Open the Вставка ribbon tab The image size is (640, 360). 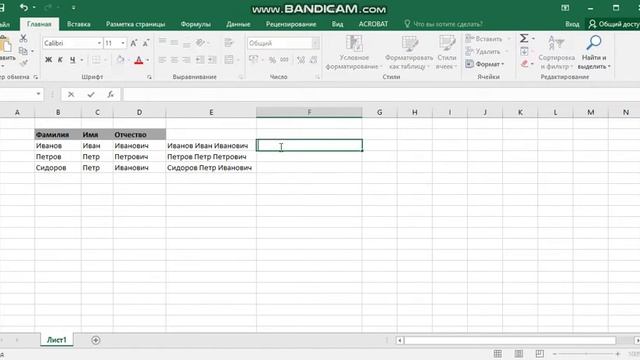point(79,24)
